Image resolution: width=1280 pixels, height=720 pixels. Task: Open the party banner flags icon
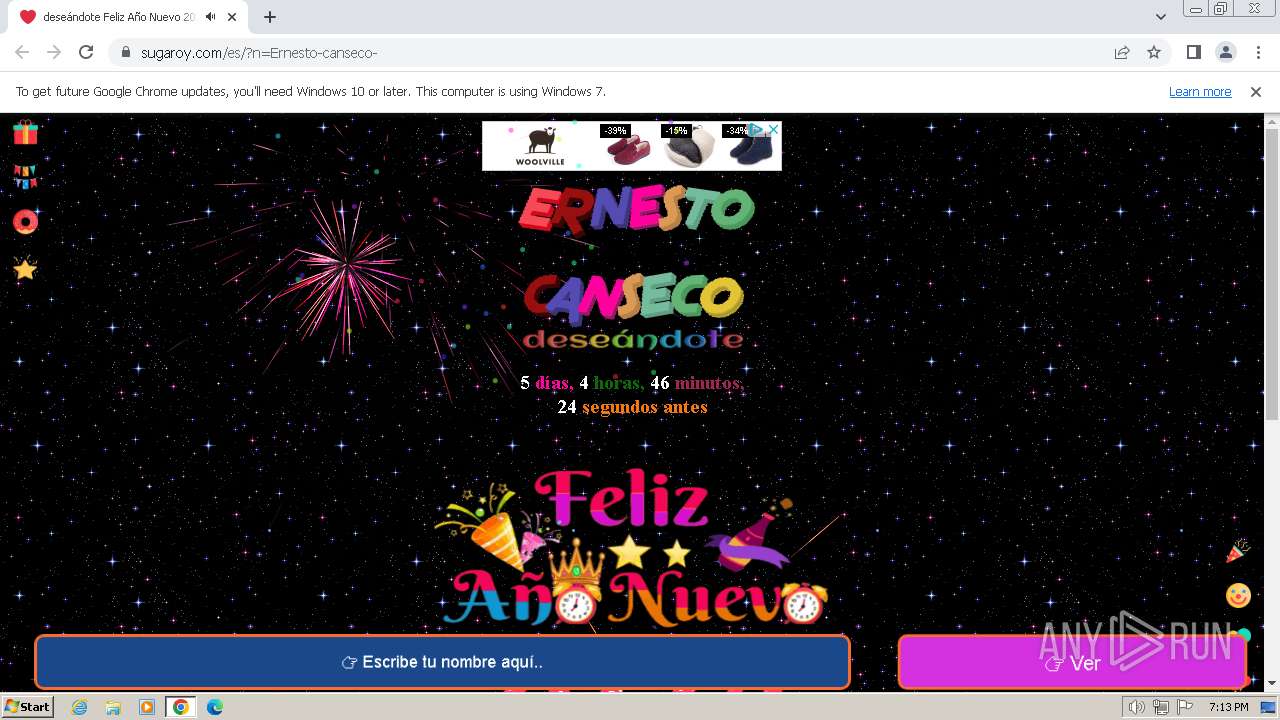click(25, 177)
